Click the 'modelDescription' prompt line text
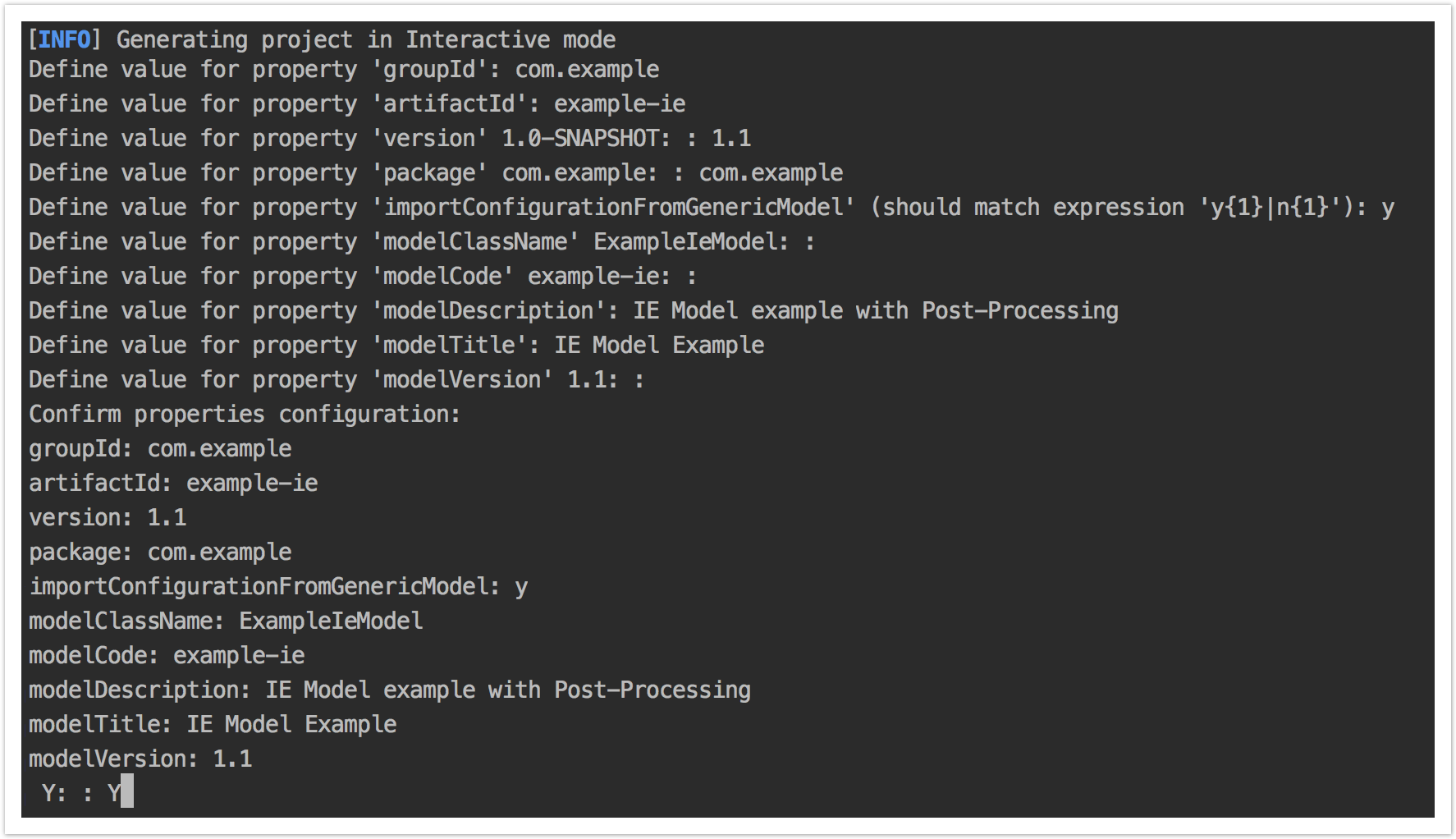Image resolution: width=1456 pixels, height=839 pixels. tap(574, 311)
